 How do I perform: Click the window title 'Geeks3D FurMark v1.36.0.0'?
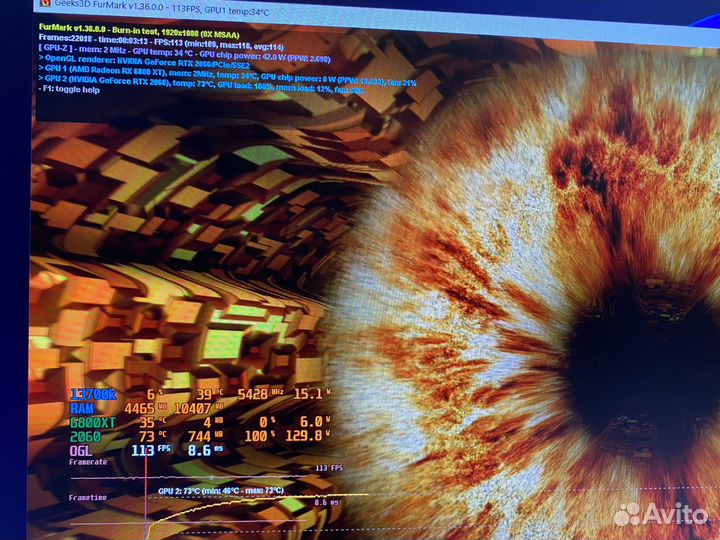pyautogui.click(x=108, y=5)
